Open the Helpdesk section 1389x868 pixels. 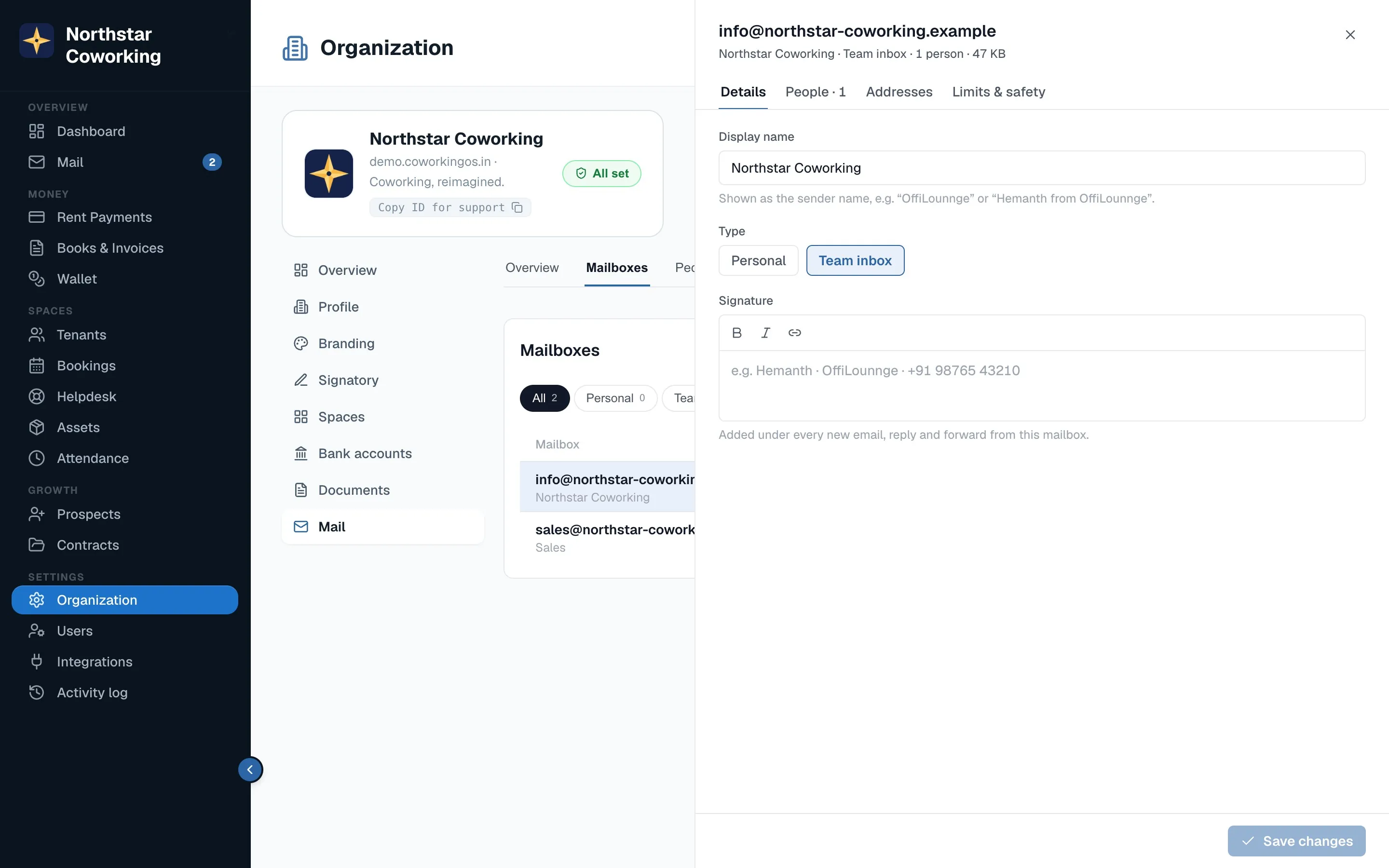(124, 397)
